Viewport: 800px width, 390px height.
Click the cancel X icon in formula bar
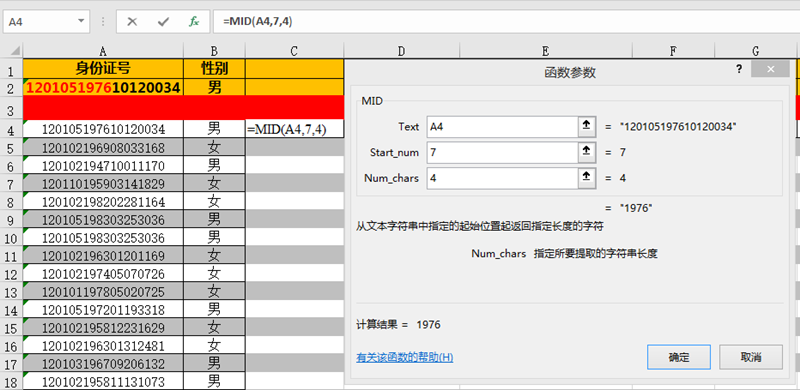132,22
